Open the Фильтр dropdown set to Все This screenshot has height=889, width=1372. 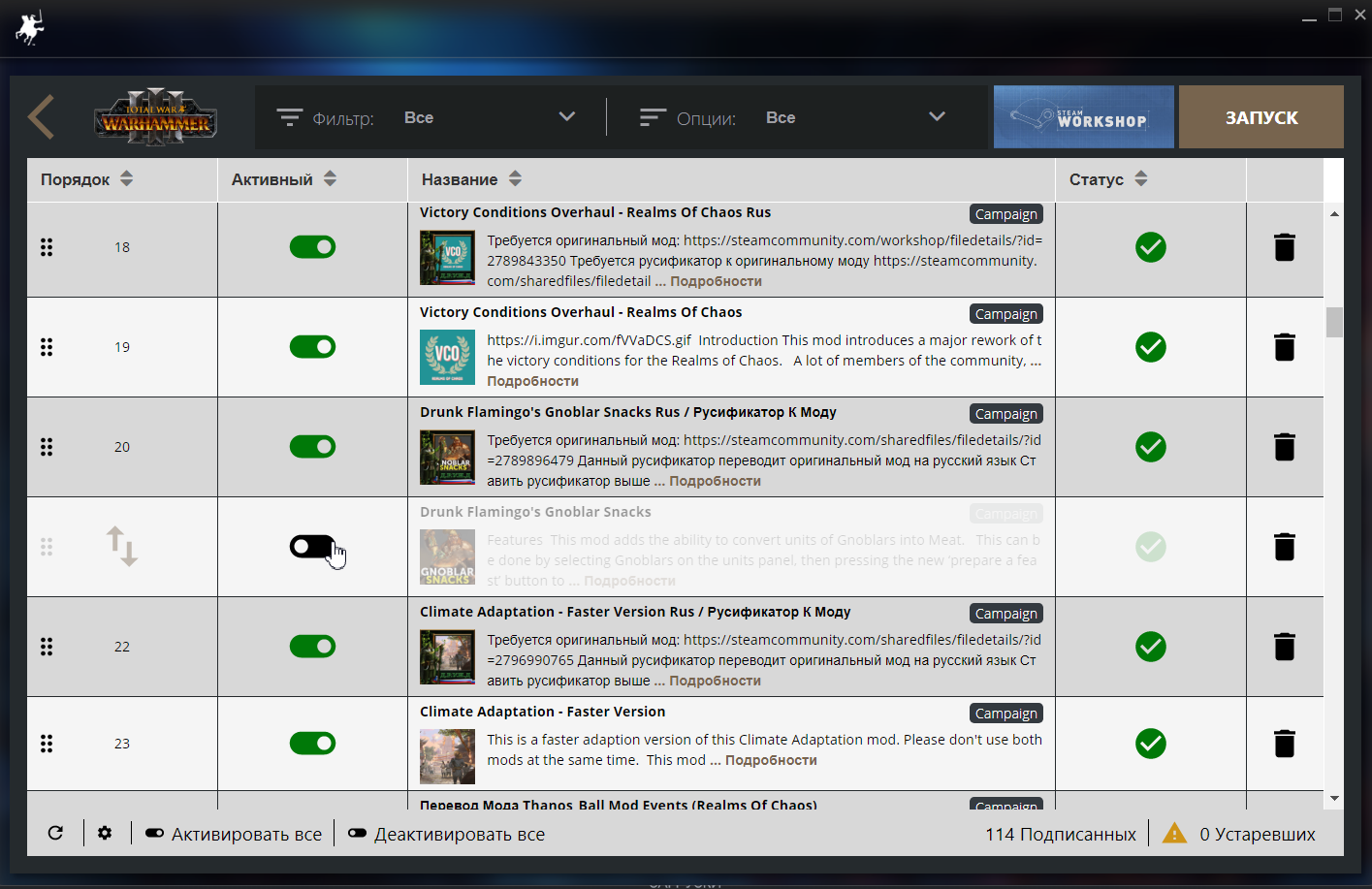pos(490,117)
